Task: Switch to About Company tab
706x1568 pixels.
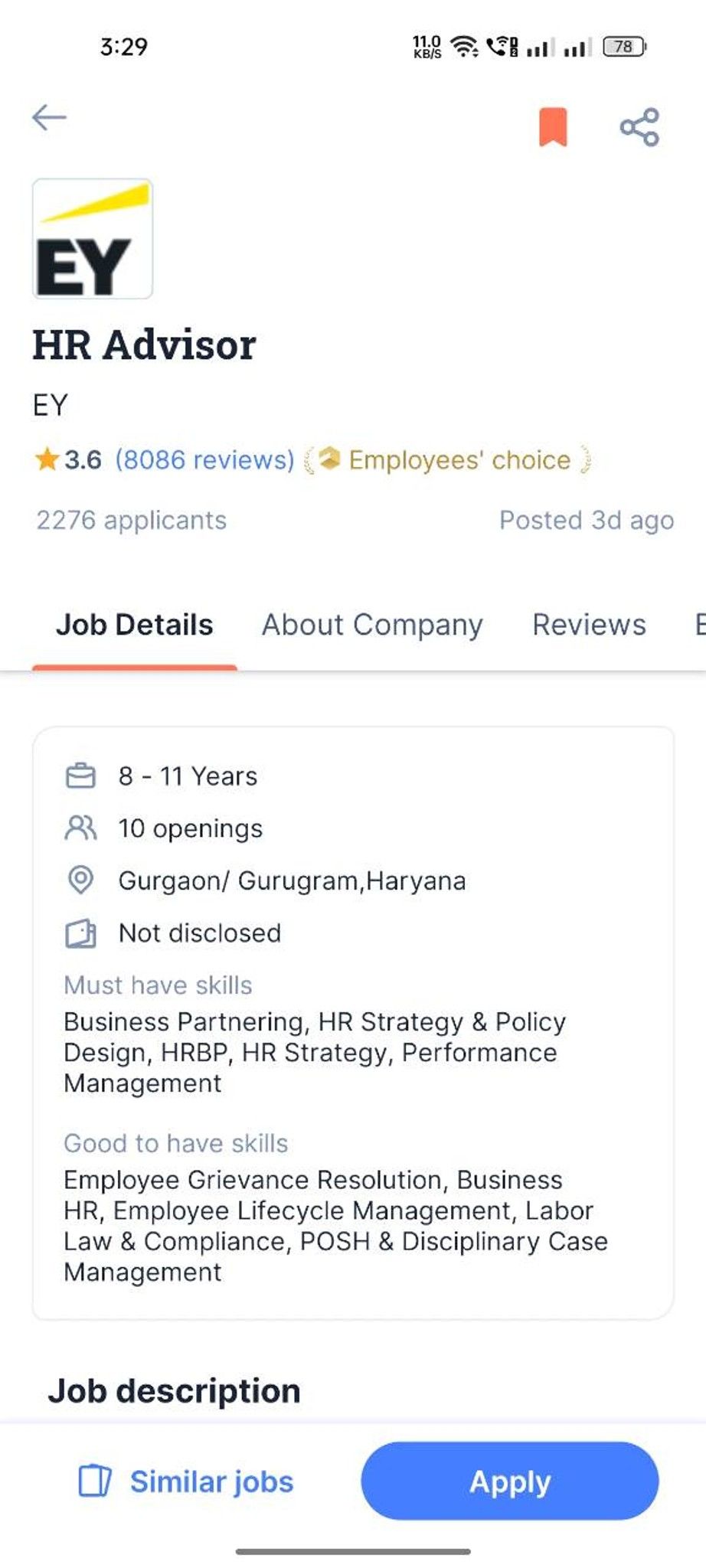Action: (372, 625)
